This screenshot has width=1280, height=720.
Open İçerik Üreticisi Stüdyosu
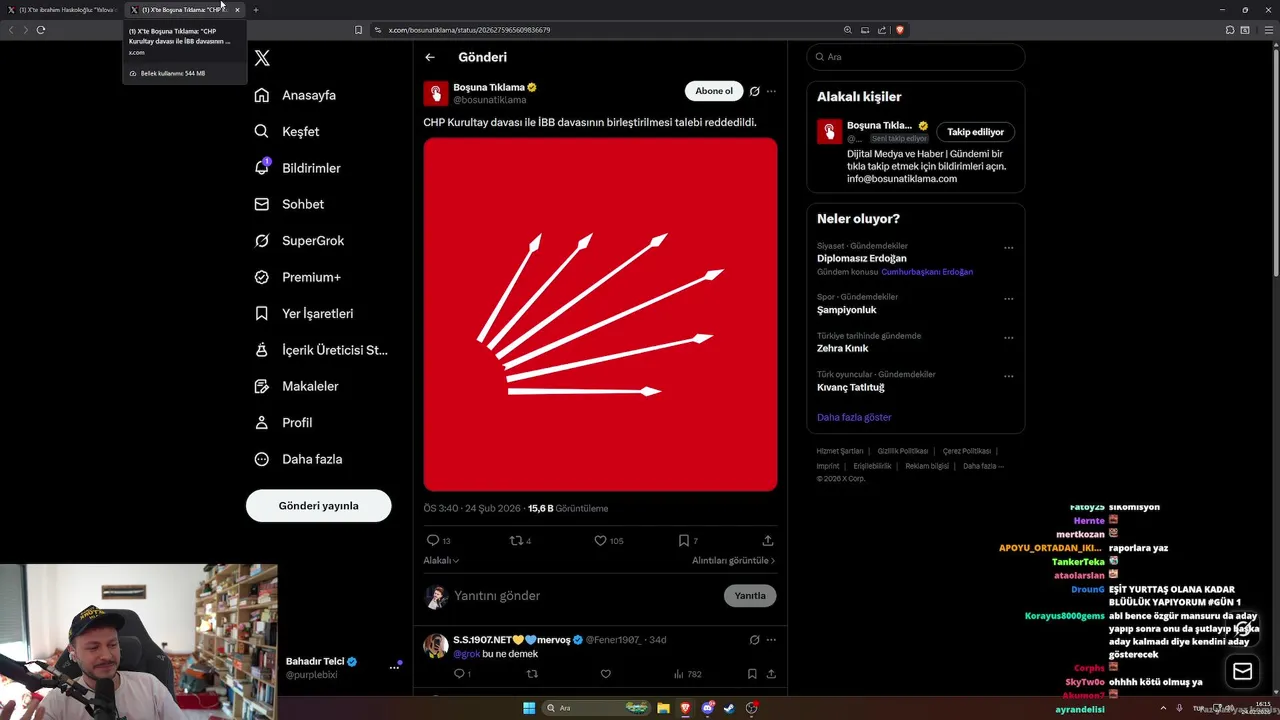[321, 350]
